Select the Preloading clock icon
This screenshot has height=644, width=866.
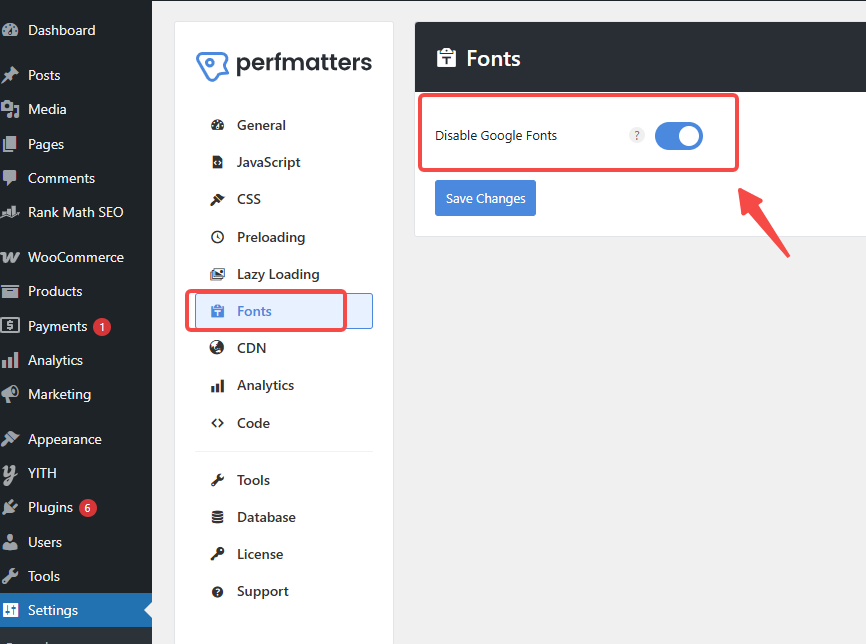[x=217, y=237]
